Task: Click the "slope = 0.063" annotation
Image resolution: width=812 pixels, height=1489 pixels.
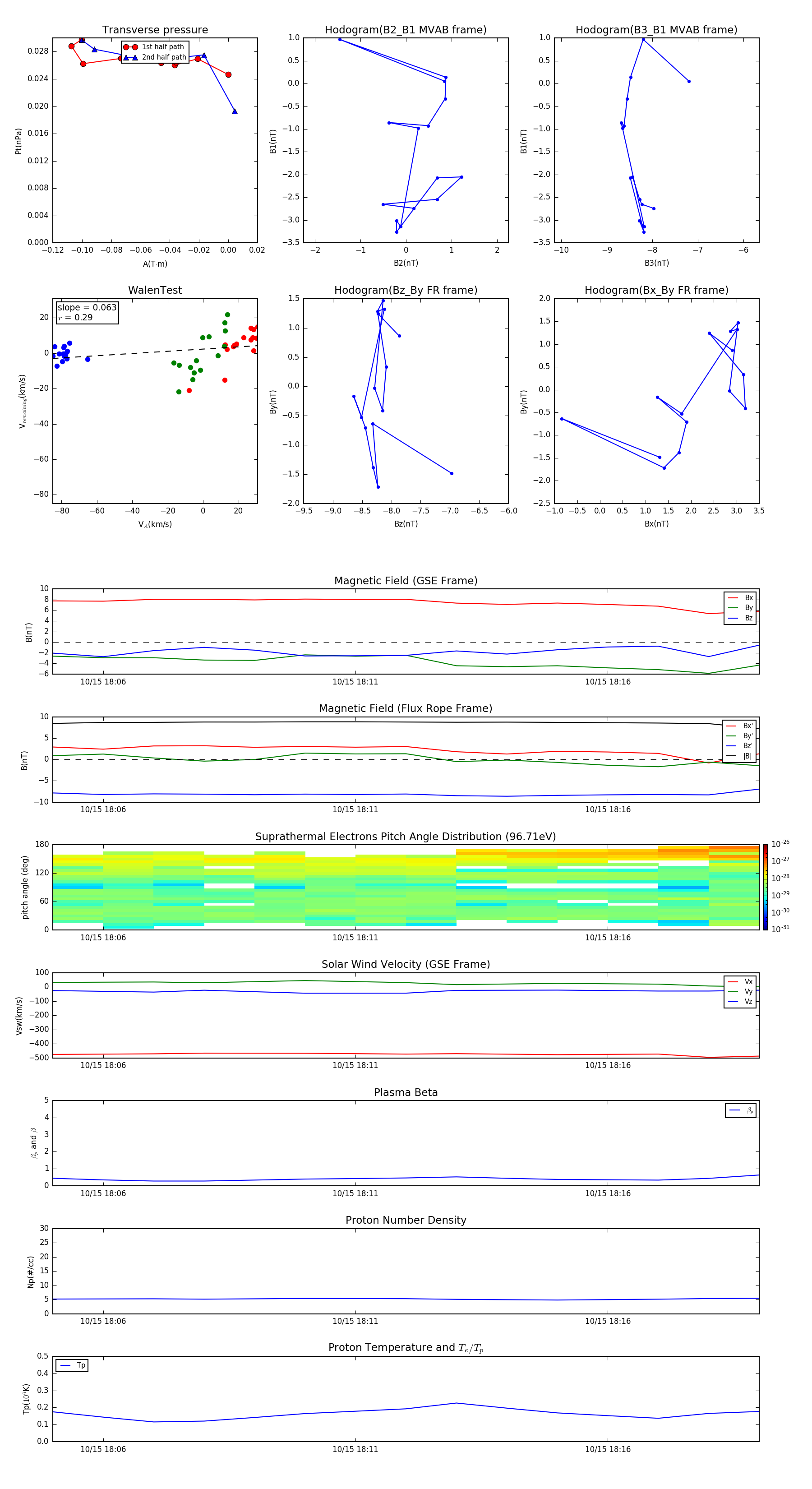Action: (87, 308)
